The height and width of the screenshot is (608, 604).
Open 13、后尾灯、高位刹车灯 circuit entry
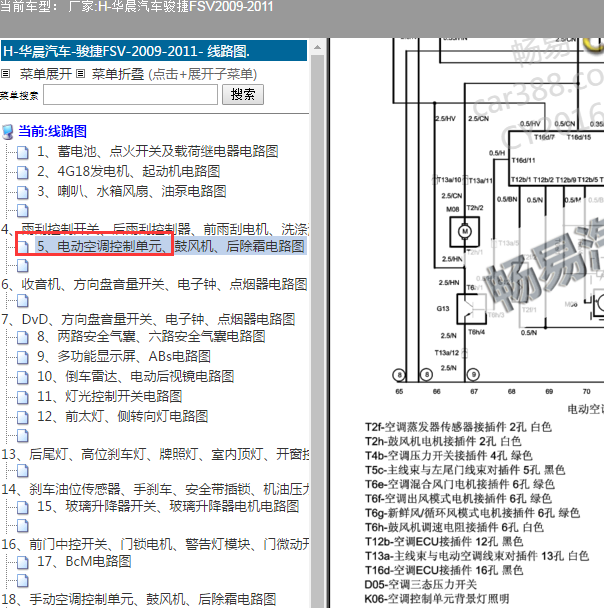[155, 454]
